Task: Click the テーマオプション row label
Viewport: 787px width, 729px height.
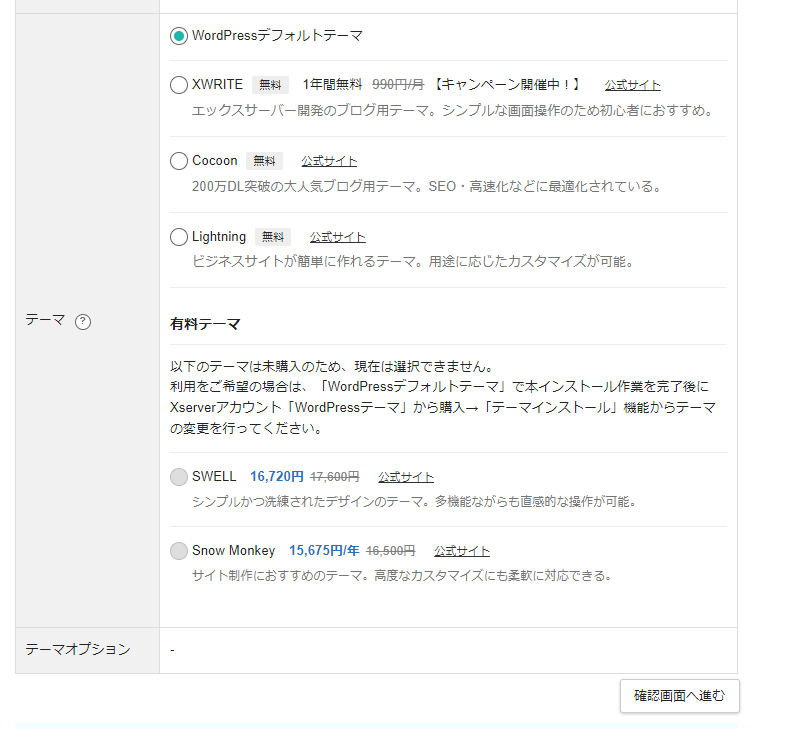Action: (78, 650)
